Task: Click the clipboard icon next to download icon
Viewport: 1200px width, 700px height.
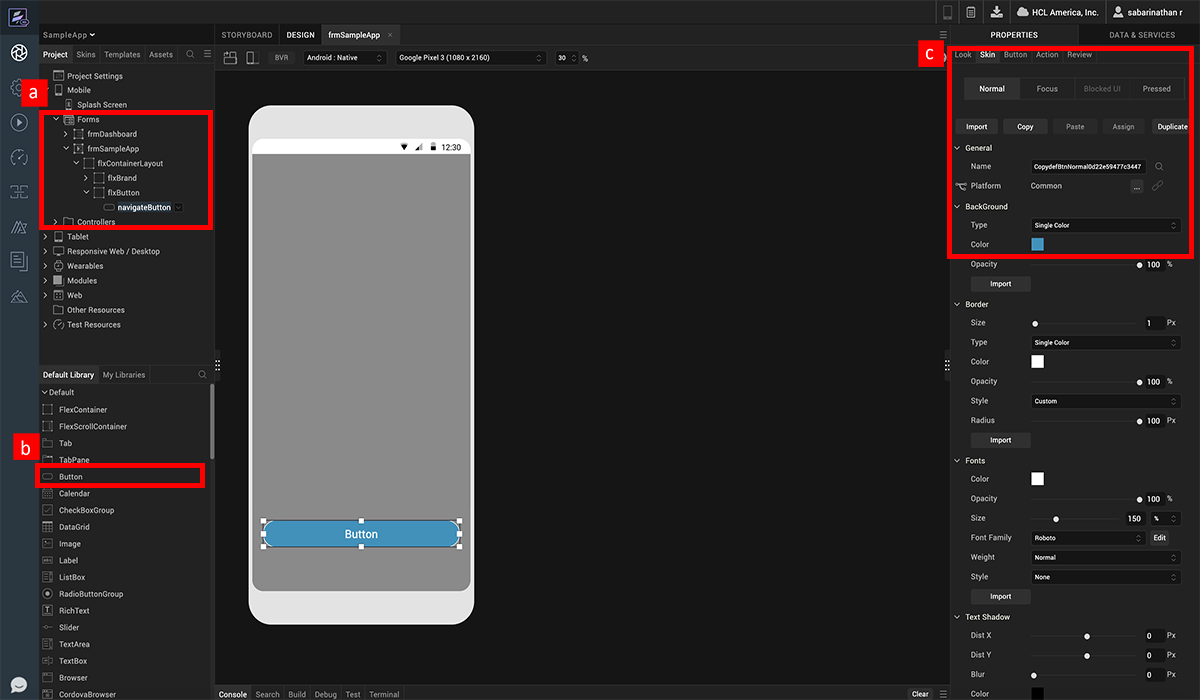Action: pyautogui.click(x=971, y=12)
